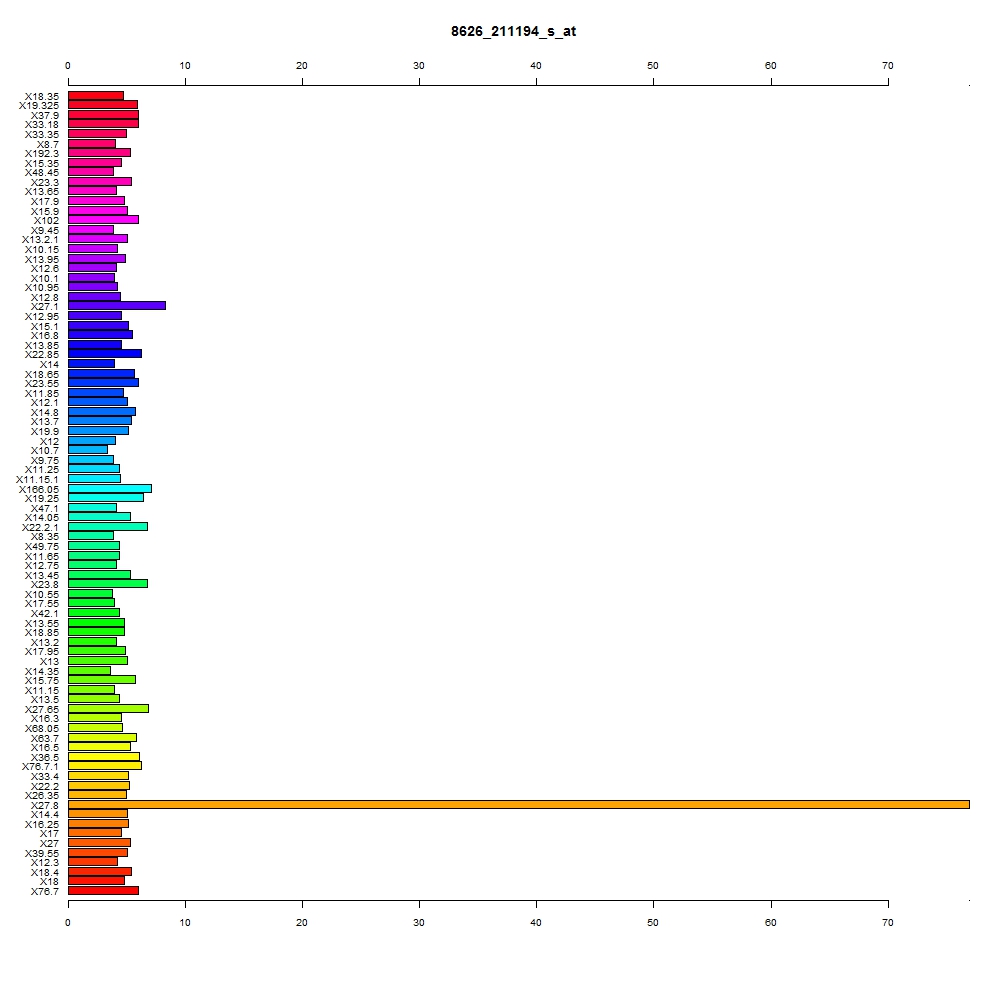Select the X27.1 label
1000x1000 pixels.
(45, 307)
